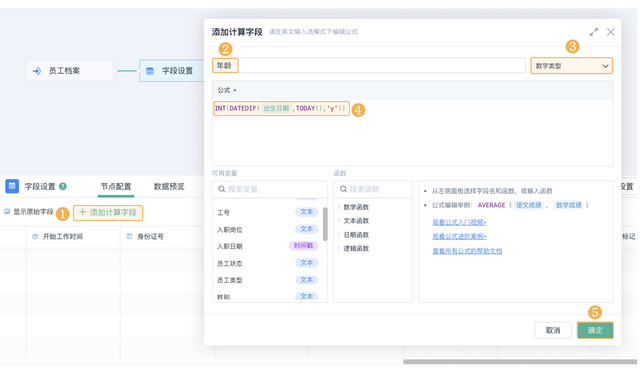Select the 工号 variable
Screen dimensions: 640x382
click(x=267, y=212)
